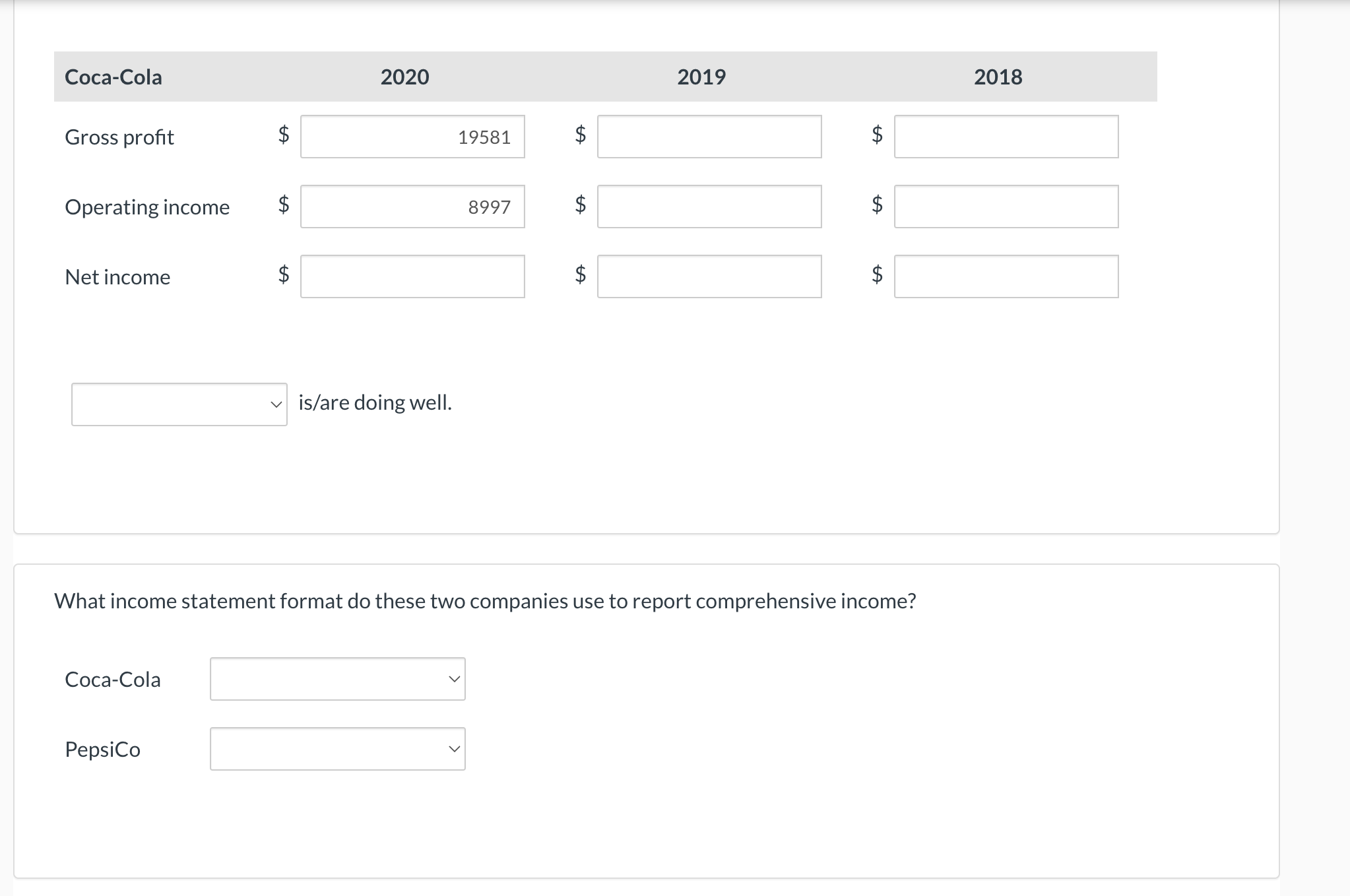Click the 2018 Operating income input field
The width and height of the screenshot is (1350, 896).
[1006, 207]
